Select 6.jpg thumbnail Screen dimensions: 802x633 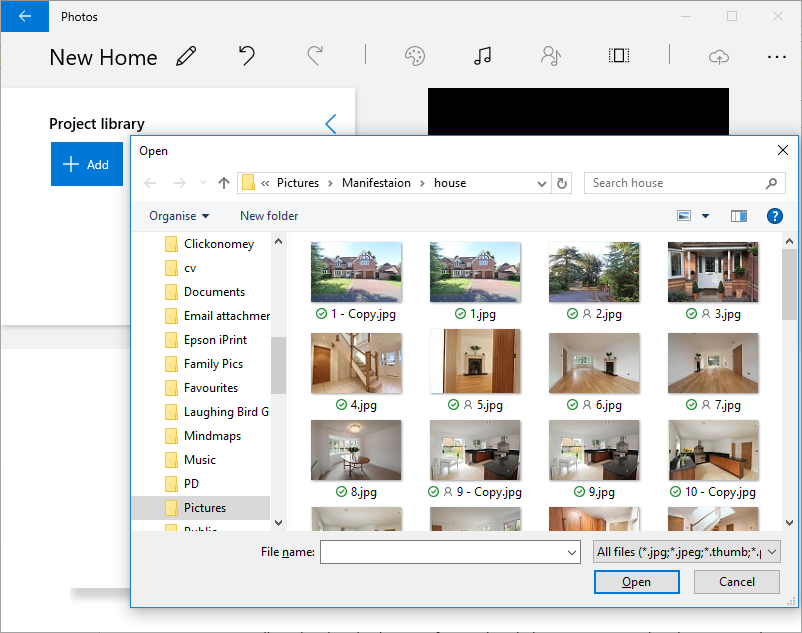click(594, 363)
